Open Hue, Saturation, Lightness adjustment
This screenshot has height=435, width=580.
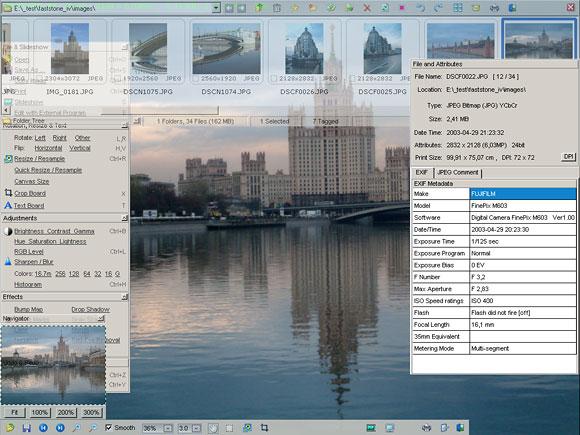50,242
